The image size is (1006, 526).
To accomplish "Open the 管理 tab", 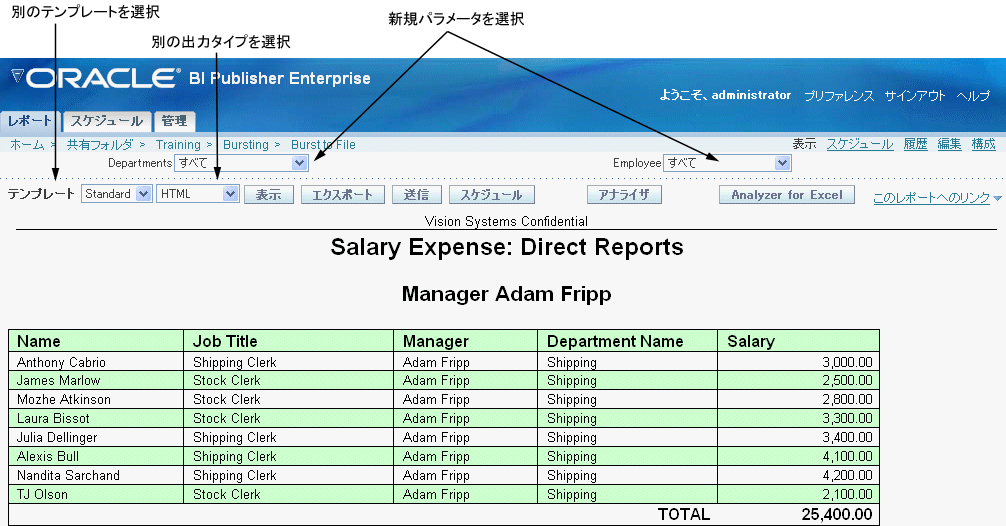I will pyautogui.click(x=174, y=121).
